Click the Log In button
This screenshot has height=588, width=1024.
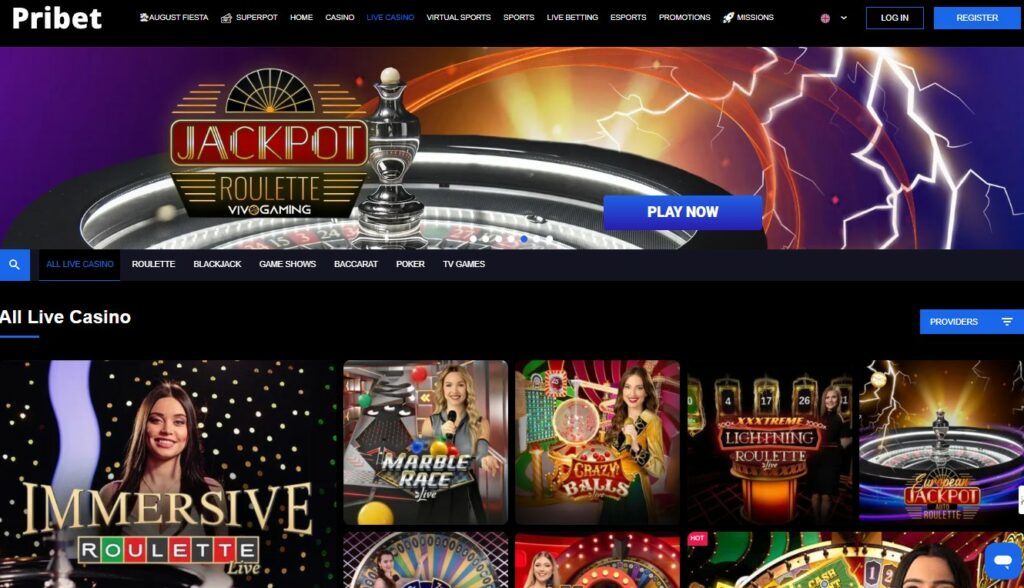click(895, 18)
